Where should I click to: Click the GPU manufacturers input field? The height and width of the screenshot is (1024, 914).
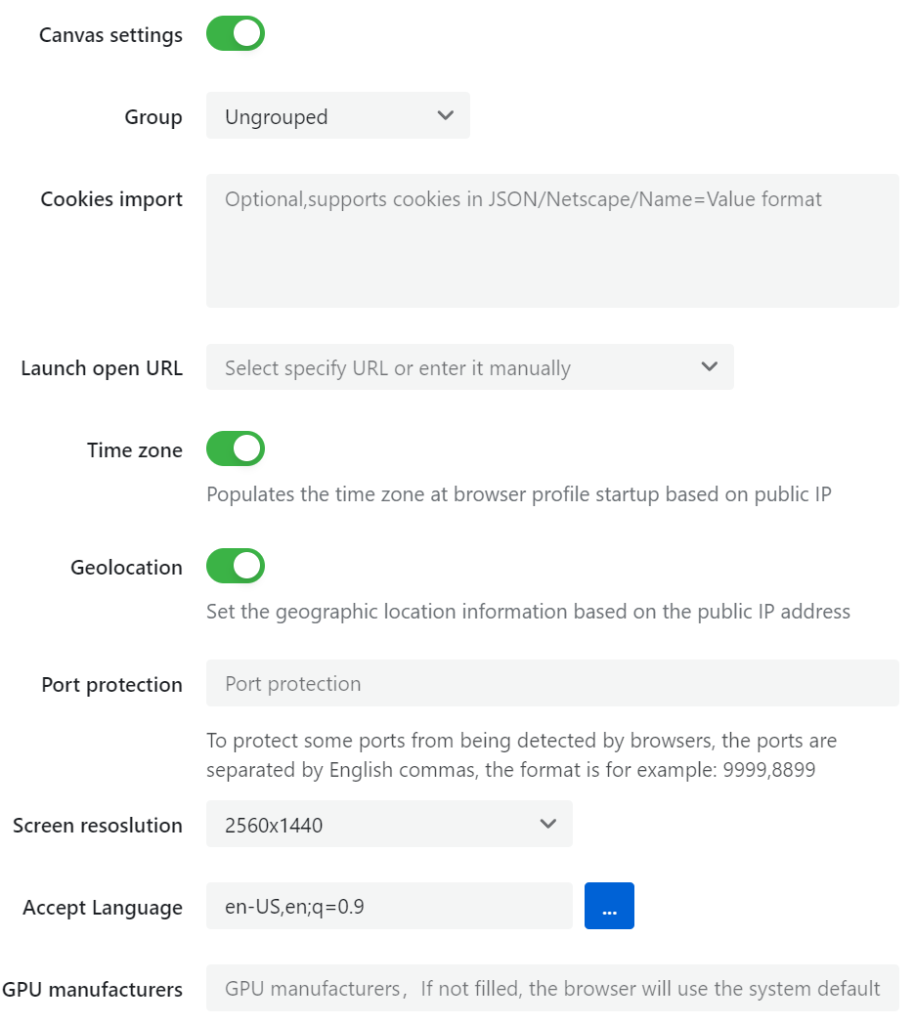coord(552,988)
